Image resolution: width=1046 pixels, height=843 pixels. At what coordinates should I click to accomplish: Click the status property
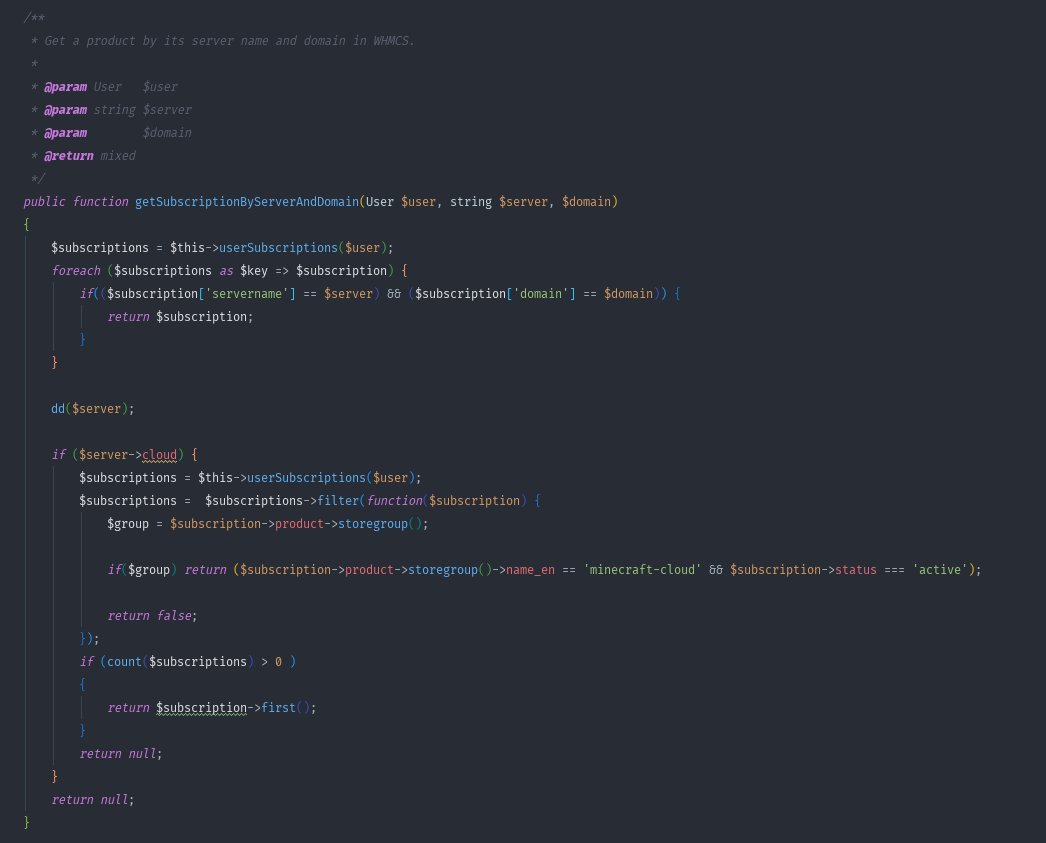coord(855,570)
